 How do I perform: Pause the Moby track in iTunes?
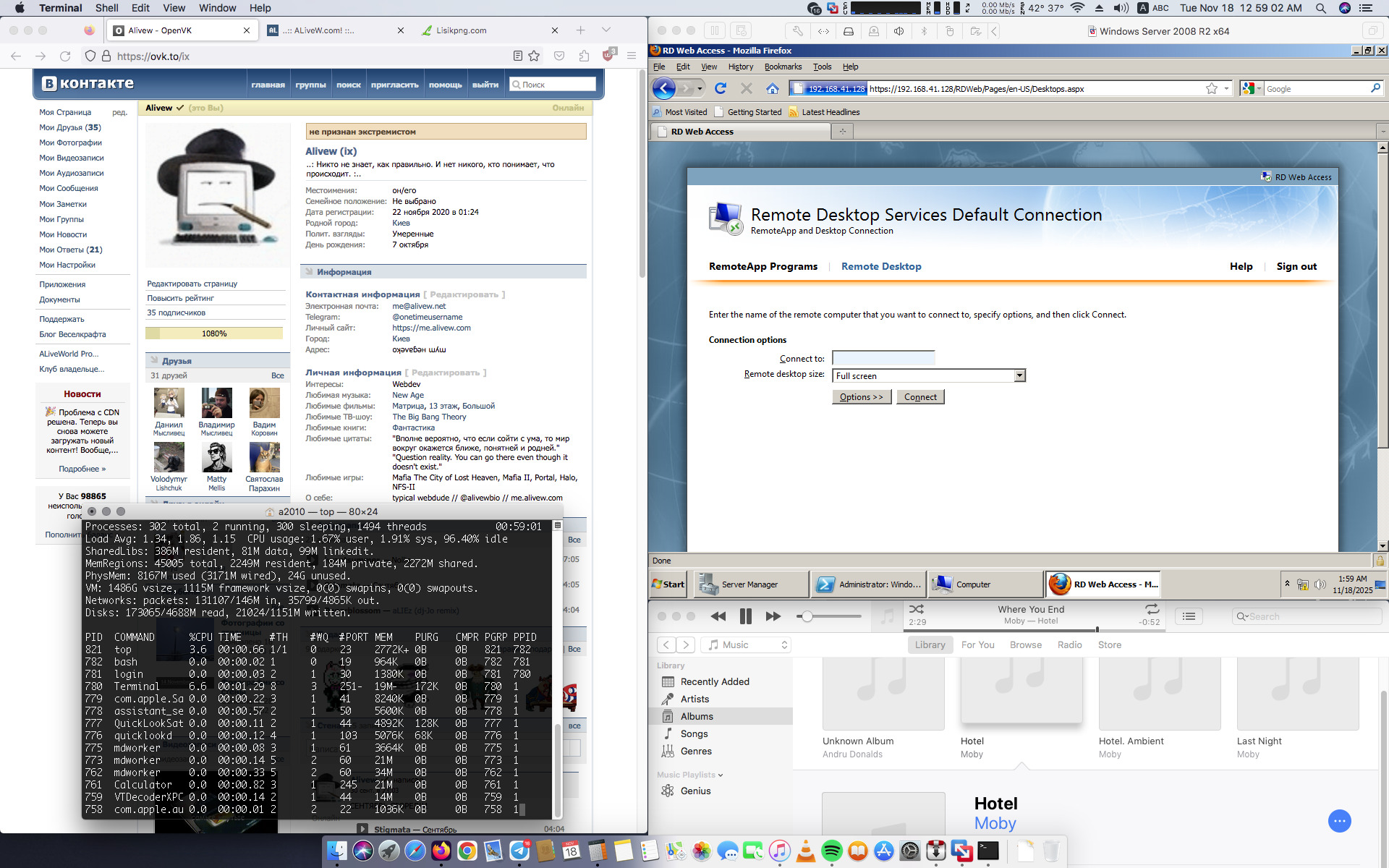click(746, 616)
